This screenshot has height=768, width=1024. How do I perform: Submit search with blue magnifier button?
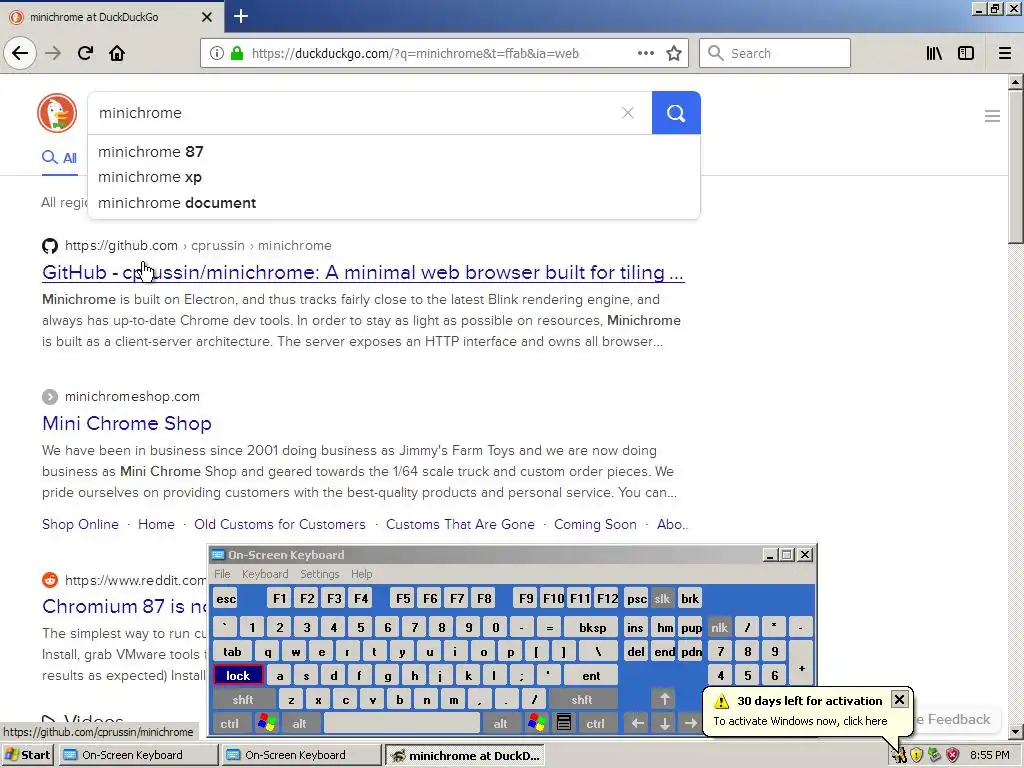pos(676,113)
